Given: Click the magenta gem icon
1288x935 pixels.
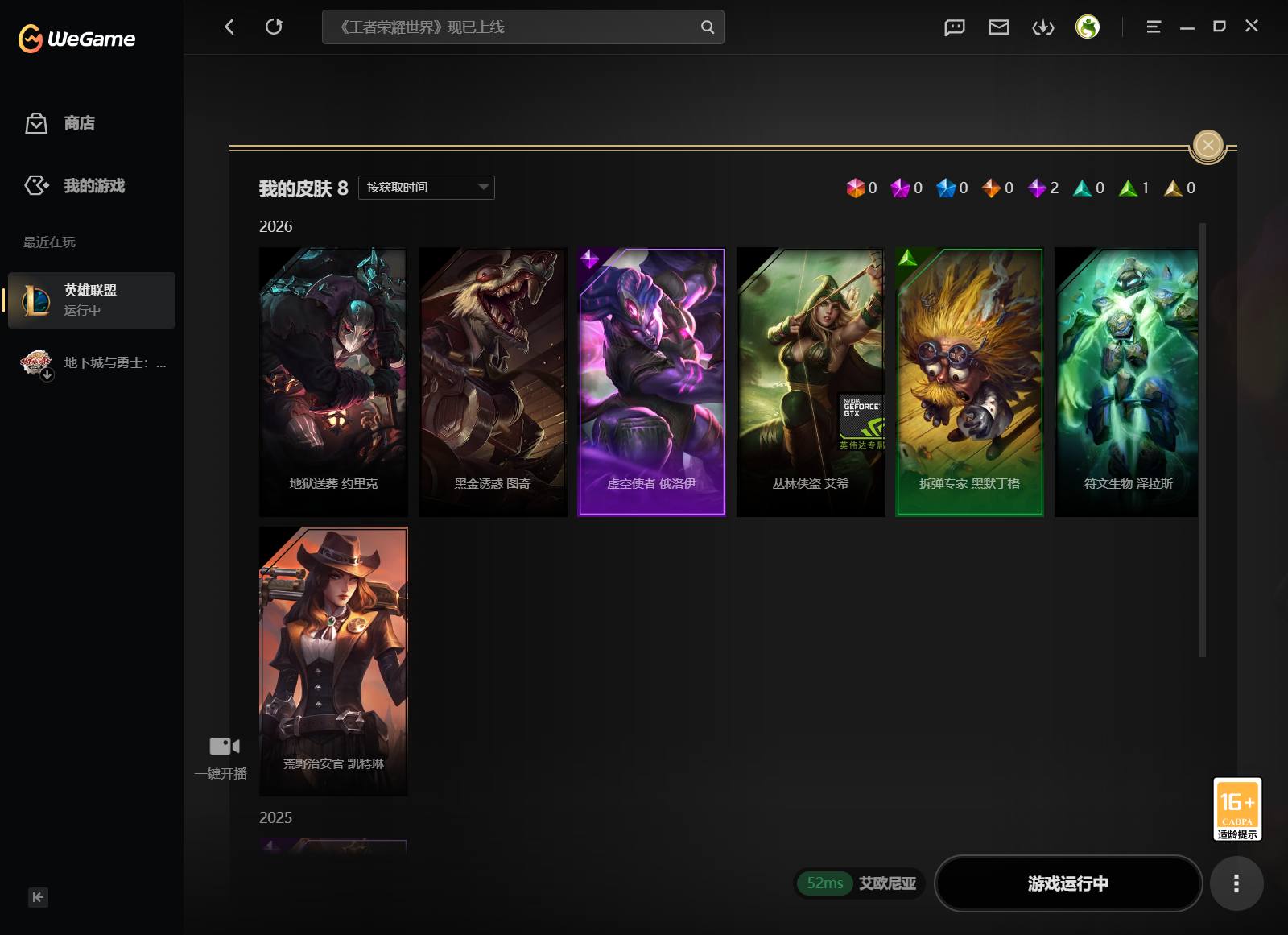Looking at the screenshot, I should pyautogui.click(x=900, y=188).
